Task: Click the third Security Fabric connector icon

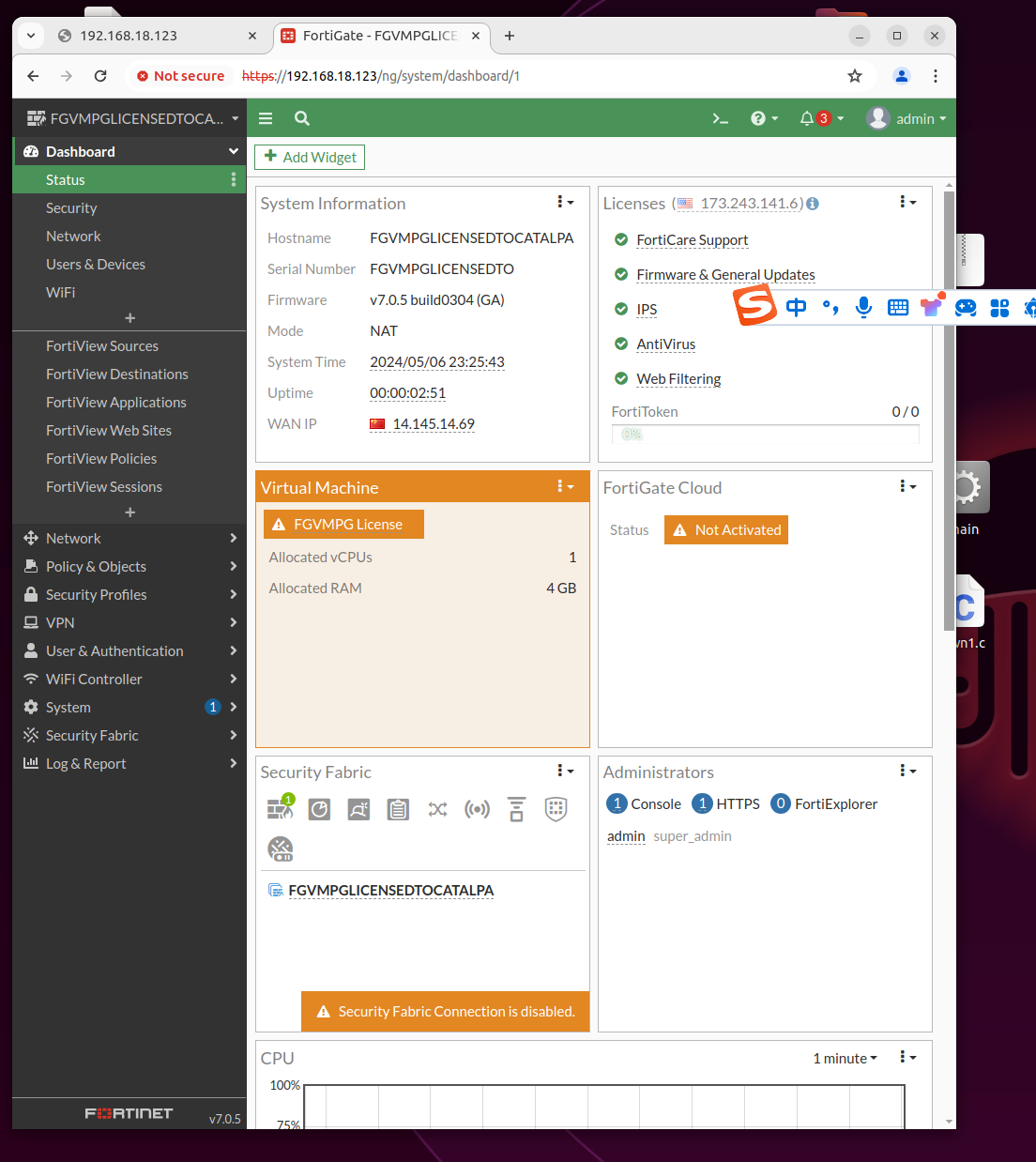Action: point(358,809)
